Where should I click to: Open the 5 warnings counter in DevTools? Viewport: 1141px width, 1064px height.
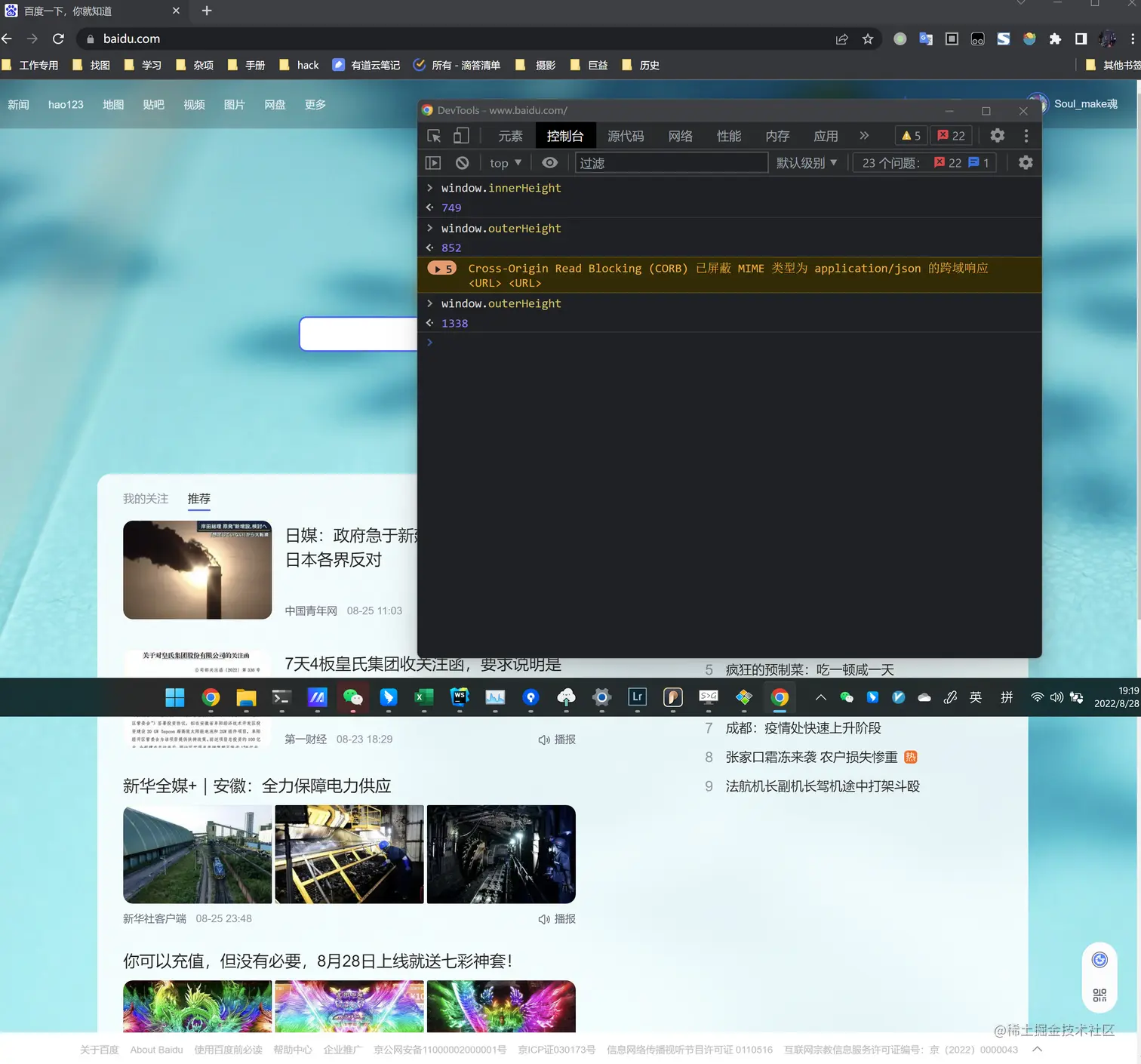pyautogui.click(x=912, y=136)
